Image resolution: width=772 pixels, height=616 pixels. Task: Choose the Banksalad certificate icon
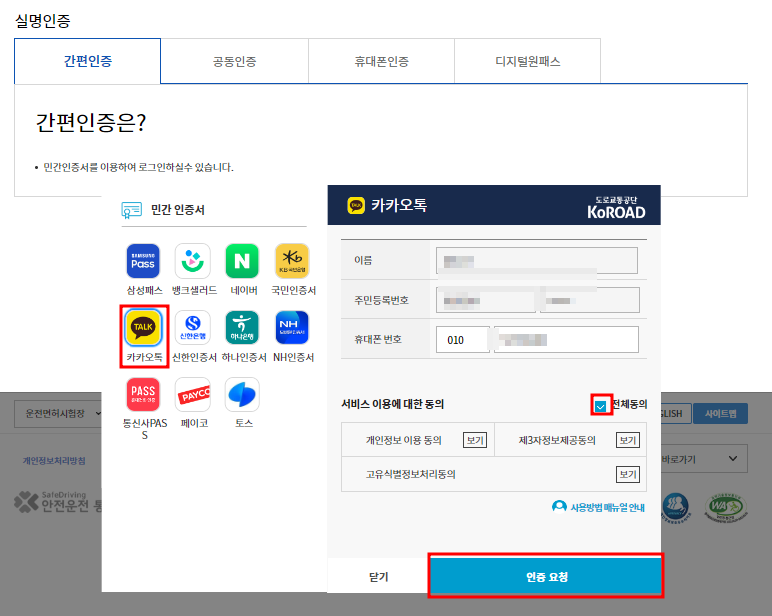click(x=193, y=261)
